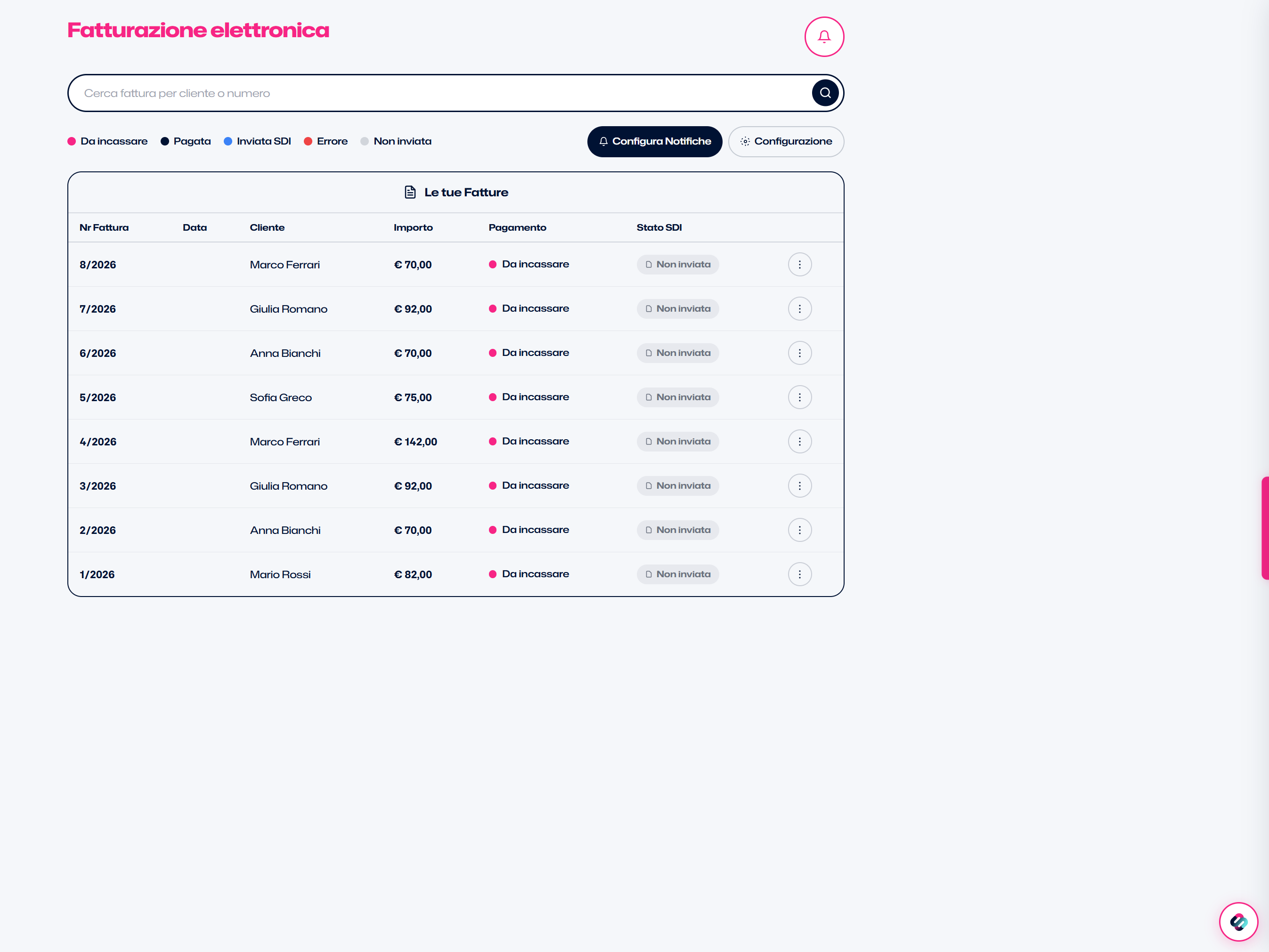The height and width of the screenshot is (952, 1269).
Task: Select invoice number 2/2026
Action: pyautogui.click(x=98, y=531)
